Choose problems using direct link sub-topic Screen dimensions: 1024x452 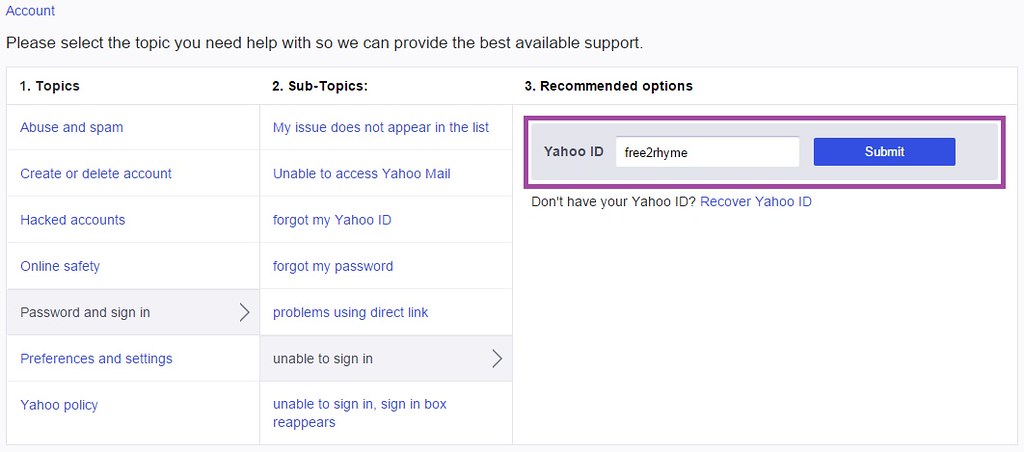coord(351,312)
